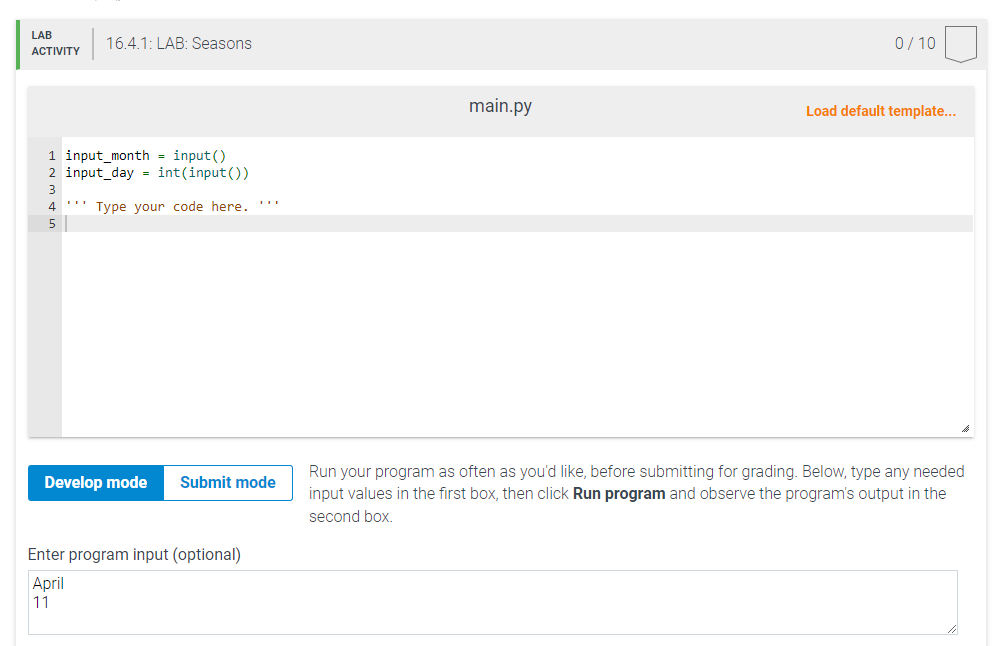Click the Type your code here comment
Image resolution: width=1003 pixels, height=646 pixels.
point(171,206)
